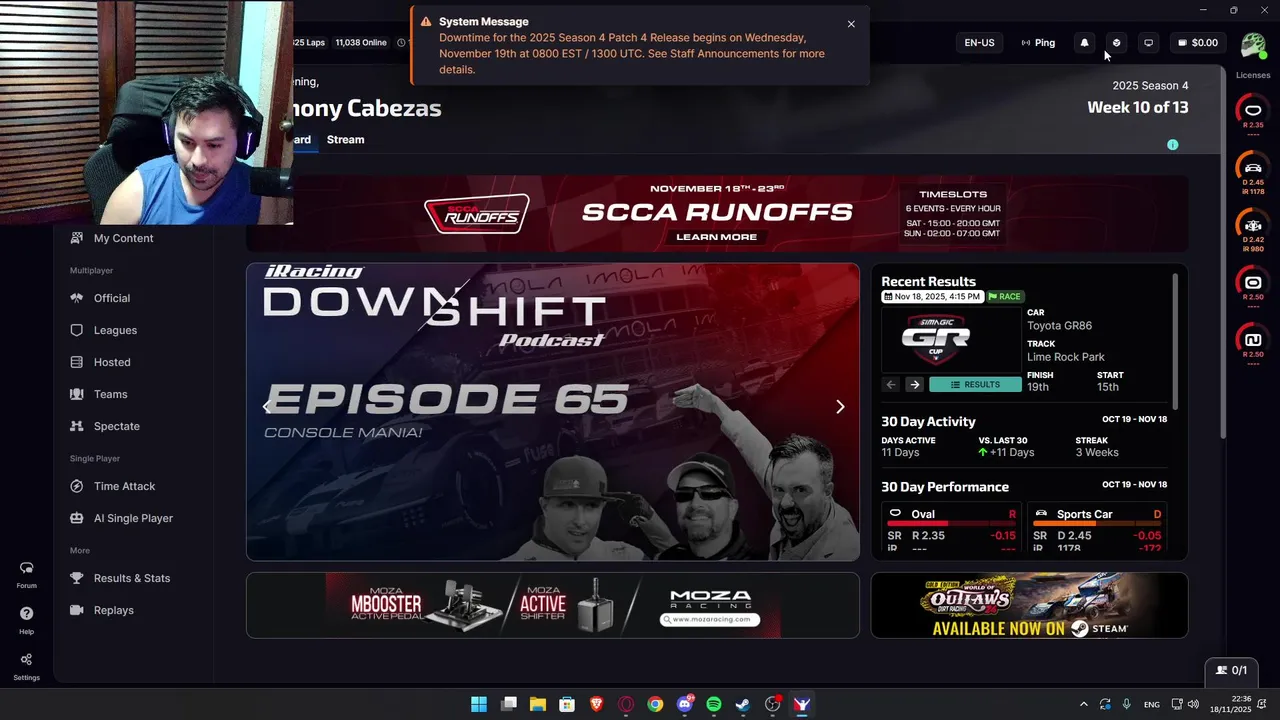Click the 0/1 friends button
This screenshot has height=720, width=1280.
(x=1232, y=670)
